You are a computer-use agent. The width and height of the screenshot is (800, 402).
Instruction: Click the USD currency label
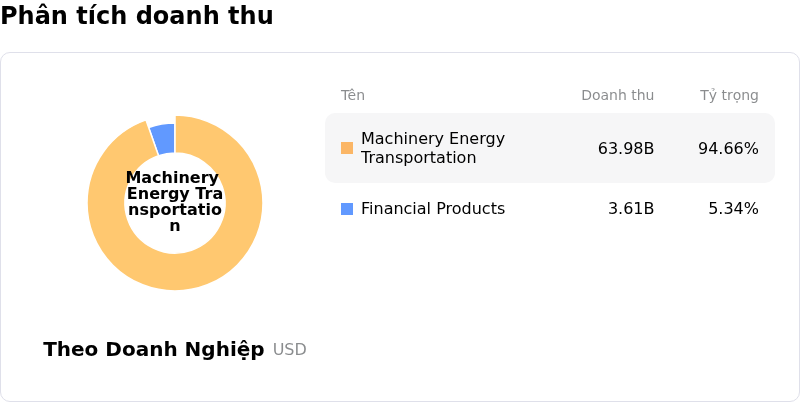289,350
